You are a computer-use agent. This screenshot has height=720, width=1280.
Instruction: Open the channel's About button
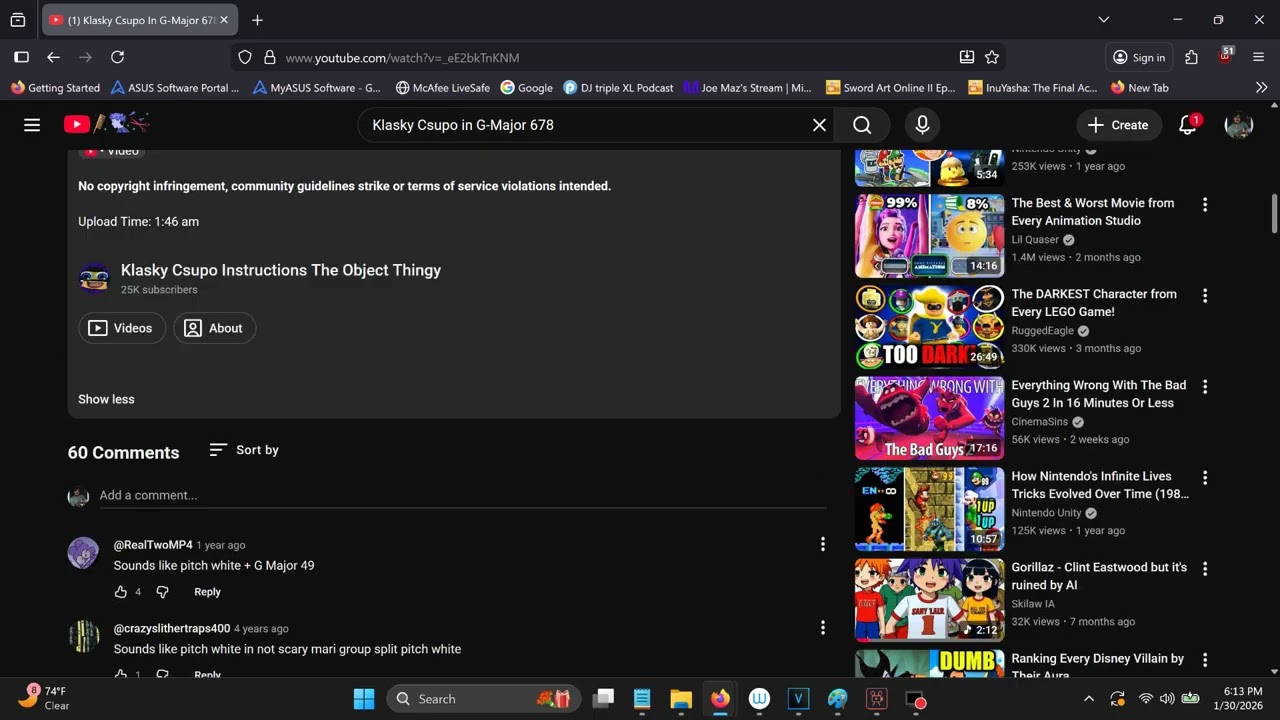pos(215,328)
